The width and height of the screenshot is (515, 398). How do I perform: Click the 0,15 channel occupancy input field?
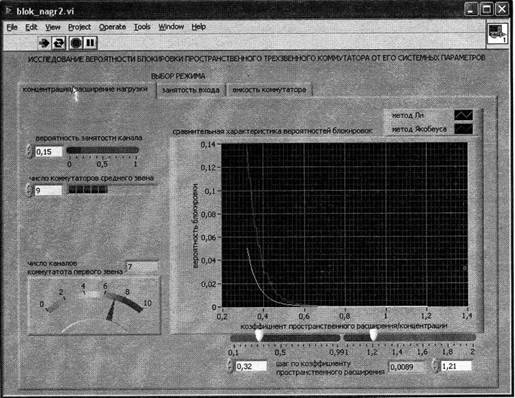pyautogui.click(x=49, y=152)
